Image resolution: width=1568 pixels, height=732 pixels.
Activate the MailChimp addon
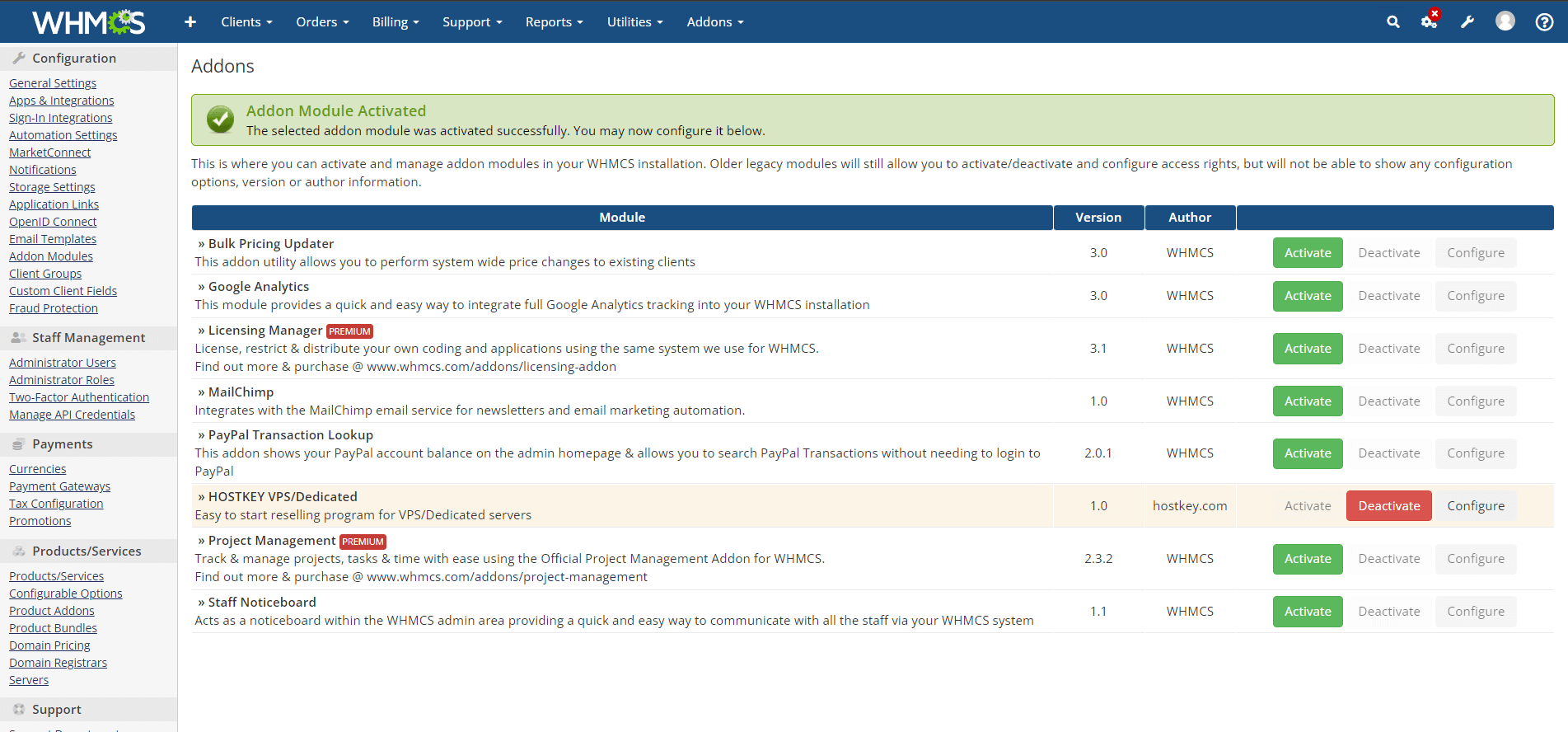click(1307, 401)
